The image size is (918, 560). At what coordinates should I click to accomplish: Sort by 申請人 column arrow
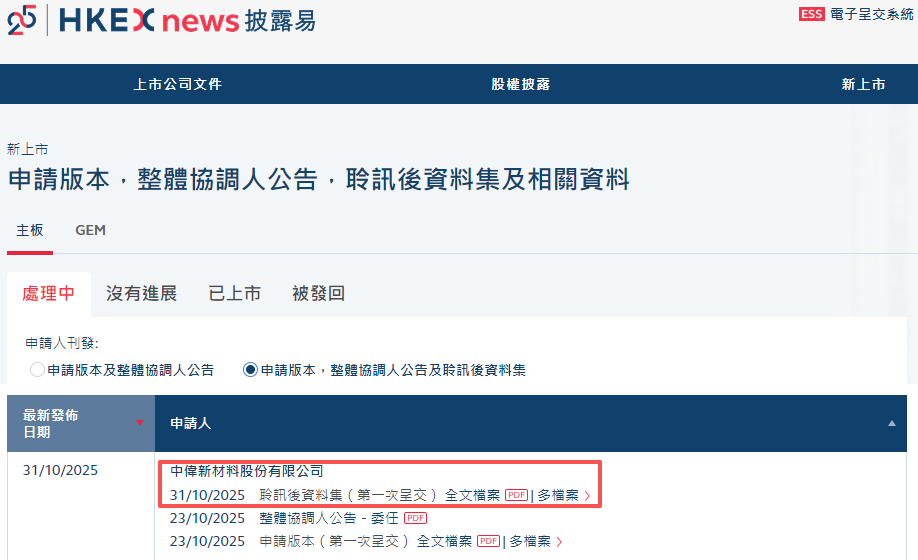point(892,423)
